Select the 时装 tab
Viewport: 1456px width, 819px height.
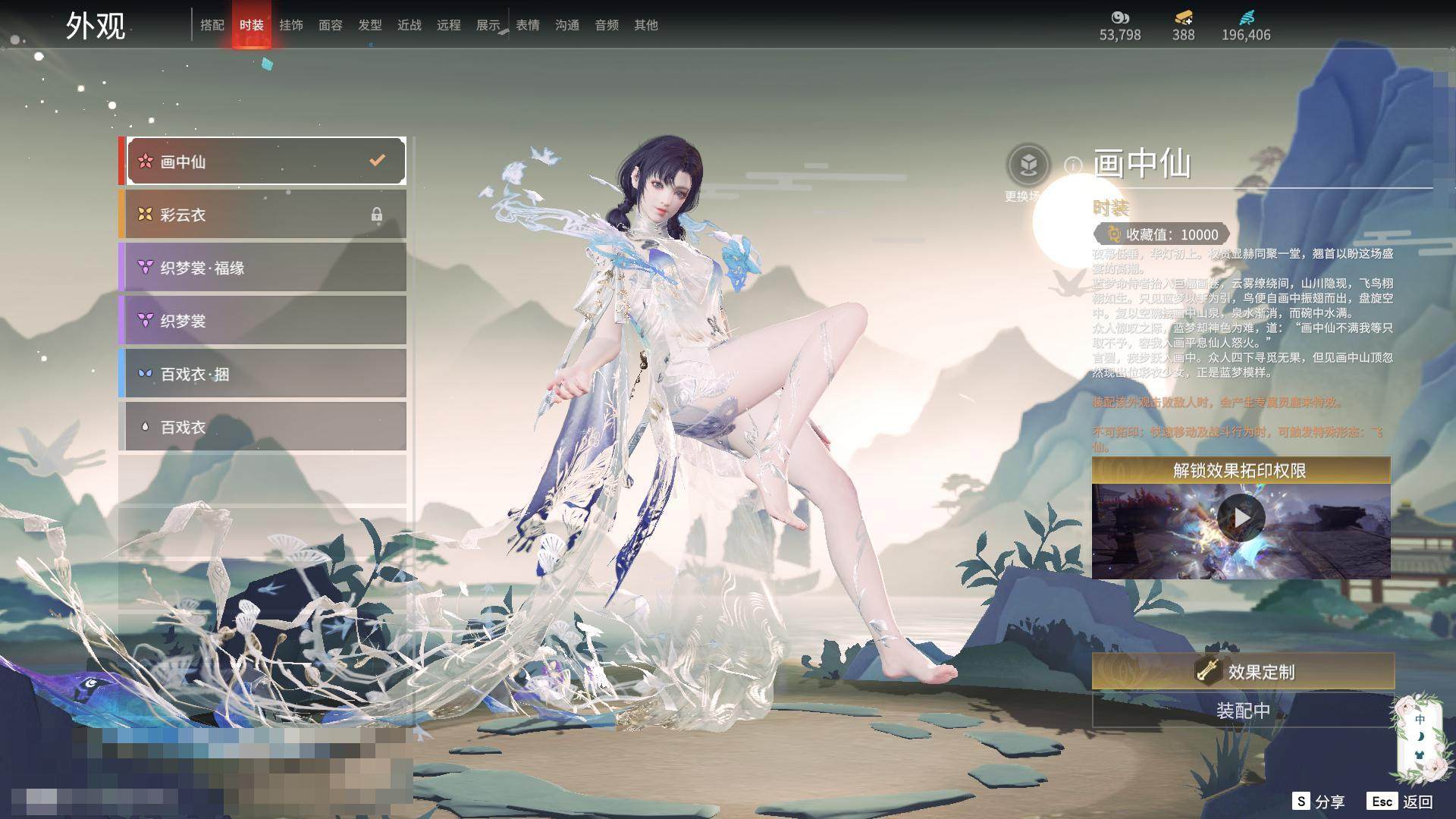point(252,25)
